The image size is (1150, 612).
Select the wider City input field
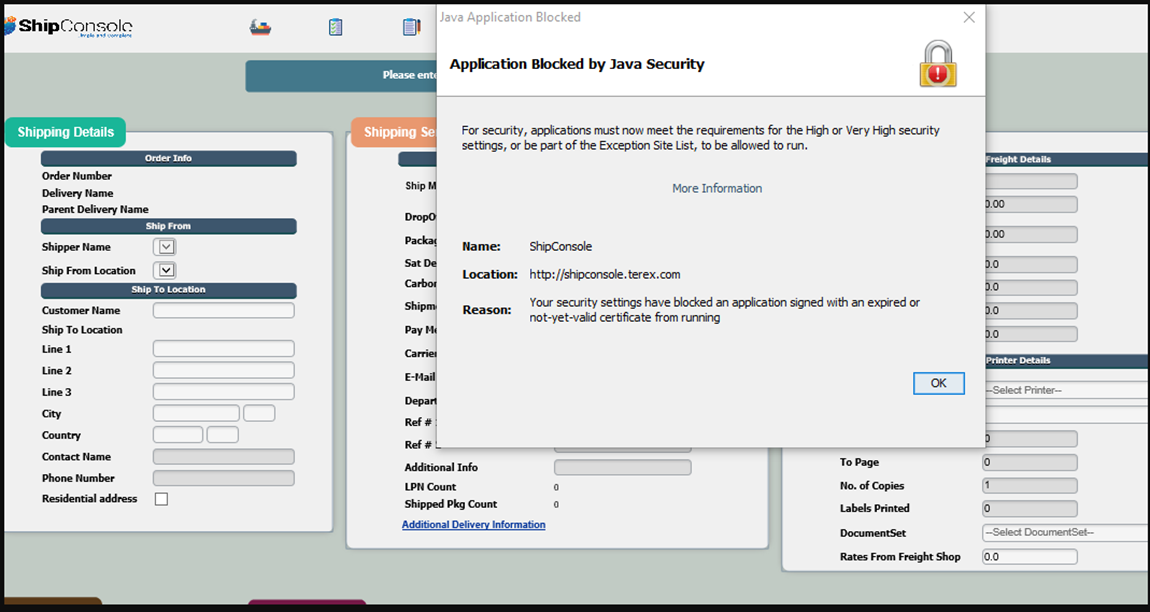[197, 413]
